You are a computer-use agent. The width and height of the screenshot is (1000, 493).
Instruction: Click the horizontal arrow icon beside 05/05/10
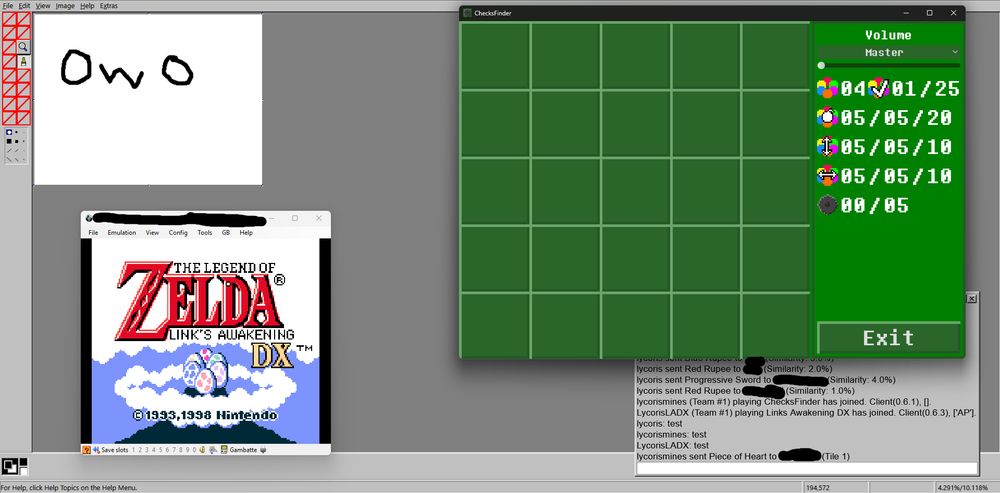[827, 176]
